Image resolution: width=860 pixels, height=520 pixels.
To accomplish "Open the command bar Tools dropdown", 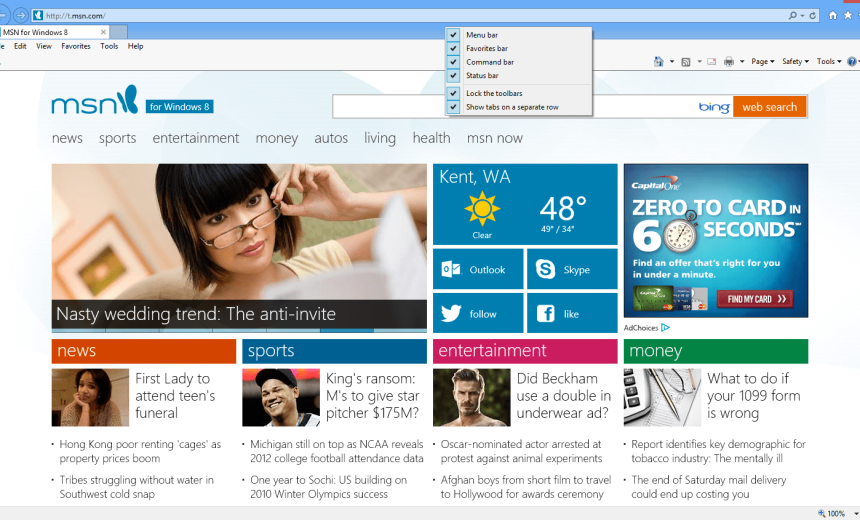I will point(829,61).
